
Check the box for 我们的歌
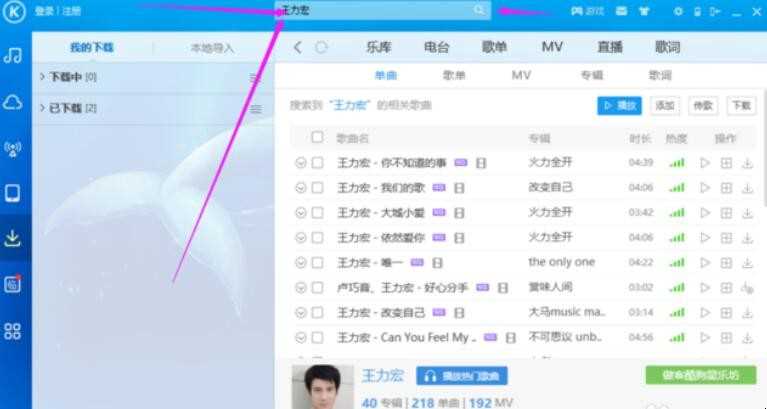click(317, 188)
